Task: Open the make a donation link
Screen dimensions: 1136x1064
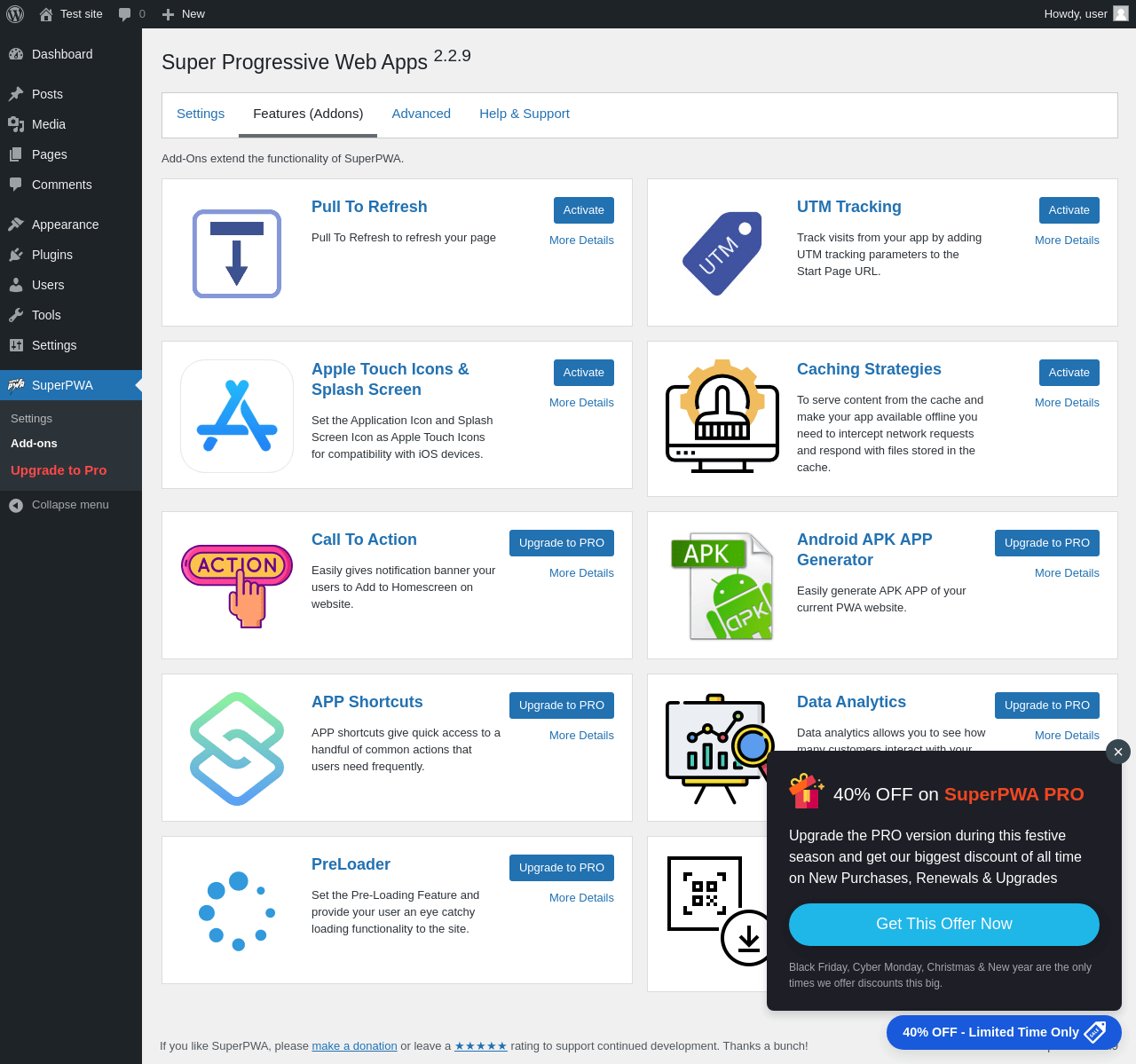Action: (x=354, y=1046)
